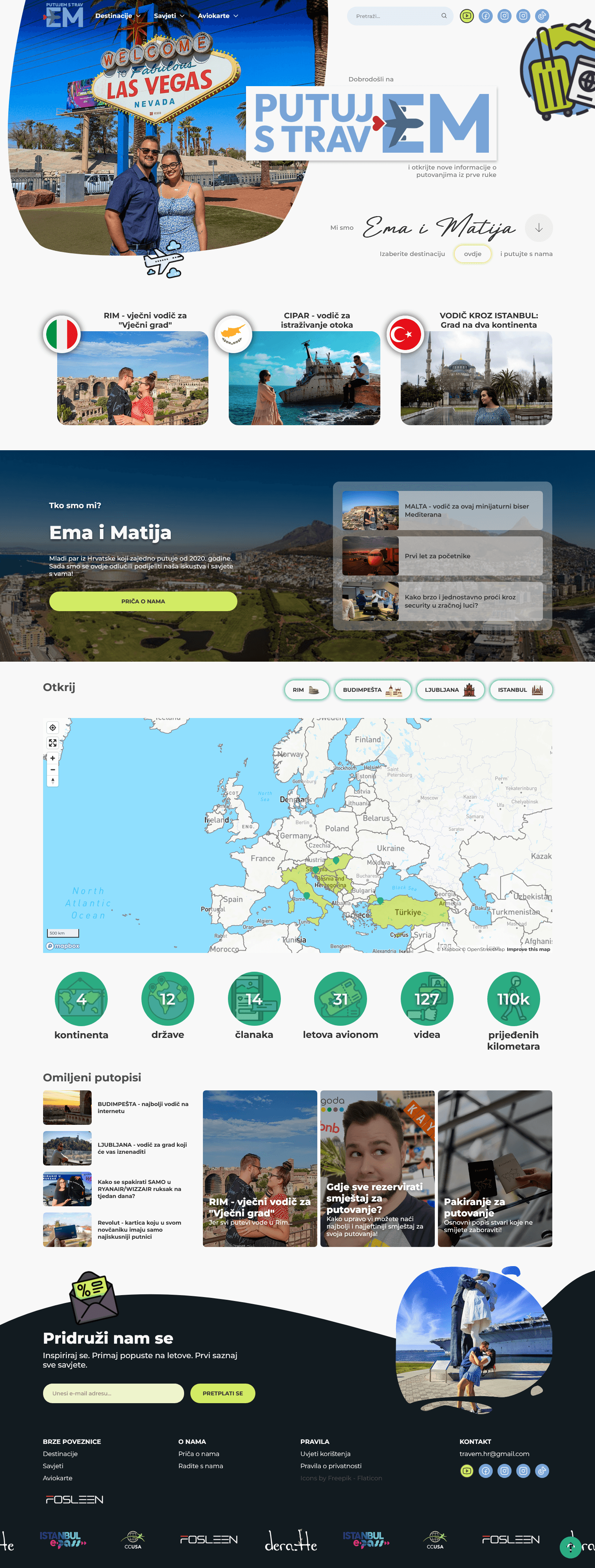Select the BUDIMPEŠTA city filter tab

point(373,690)
